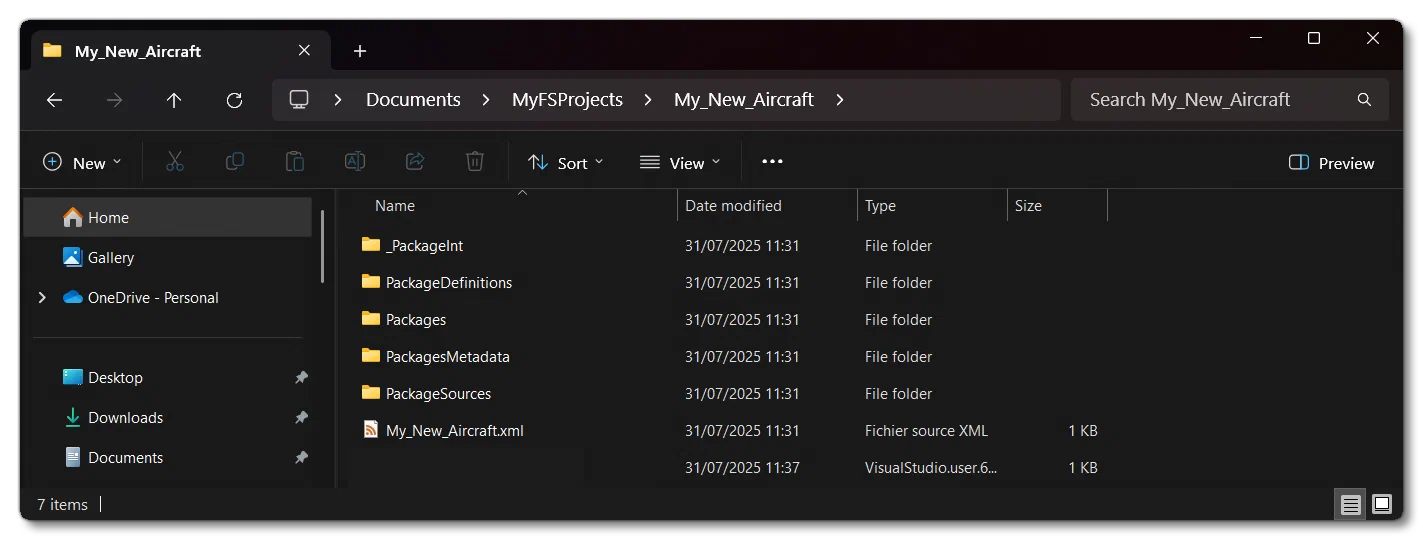Select the PackageDefinitions folder name
Image resolution: width=1423 pixels, height=540 pixels.
(449, 282)
